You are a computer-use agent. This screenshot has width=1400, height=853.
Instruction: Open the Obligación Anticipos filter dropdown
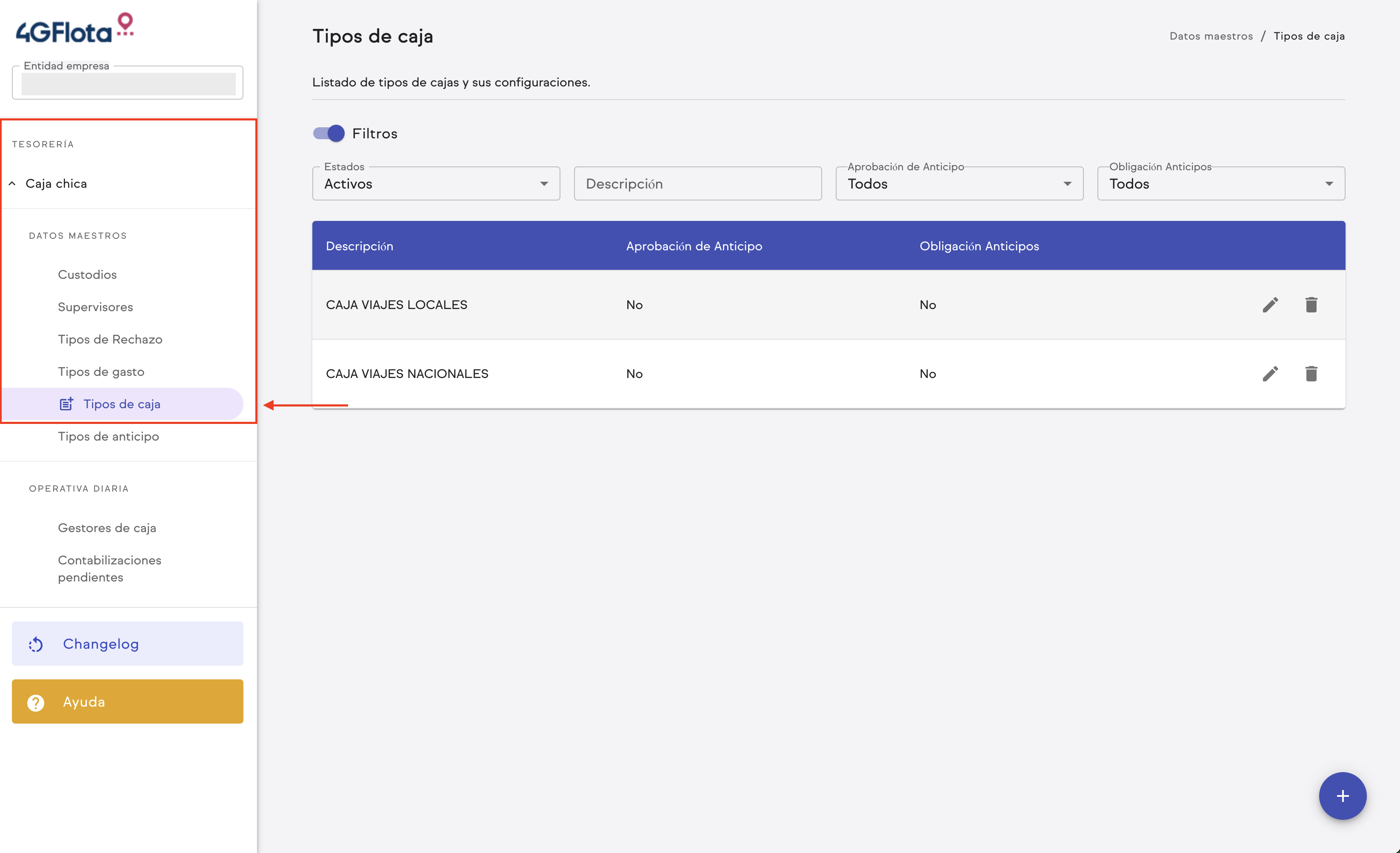pyautogui.click(x=1220, y=183)
